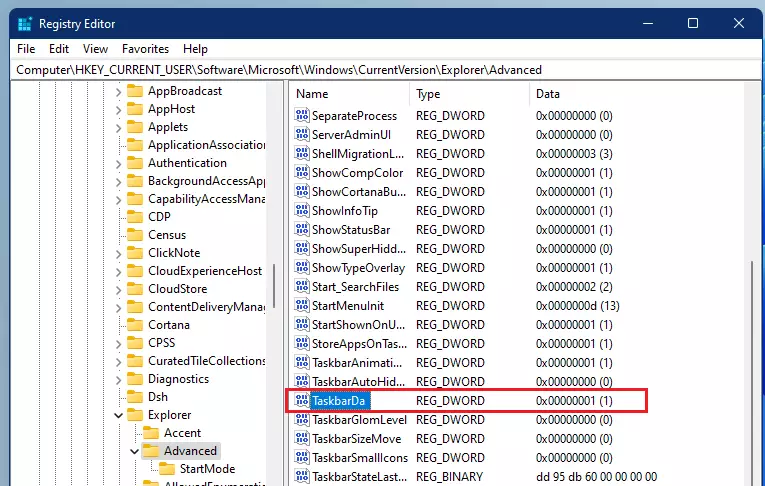Select the CloudExperienceHost key
Viewport: 765px width, 486px height.
pyautogui.click(x=205, y=271)
